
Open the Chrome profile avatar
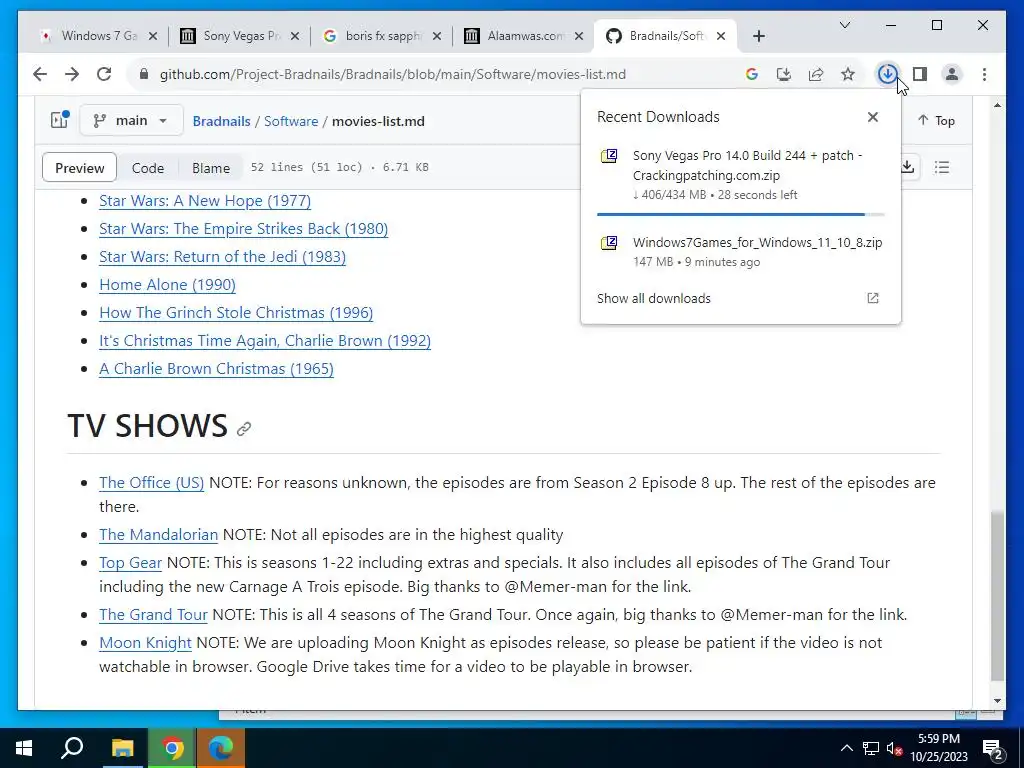coord(952,74)
